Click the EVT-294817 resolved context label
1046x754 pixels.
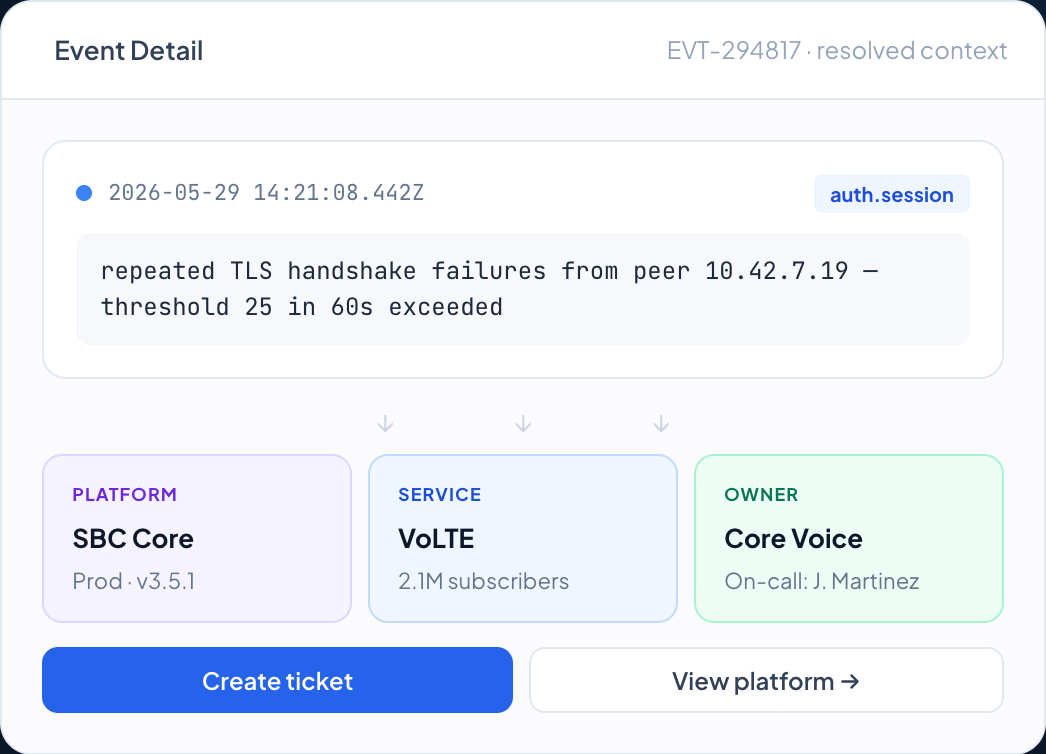coord(837,51)
